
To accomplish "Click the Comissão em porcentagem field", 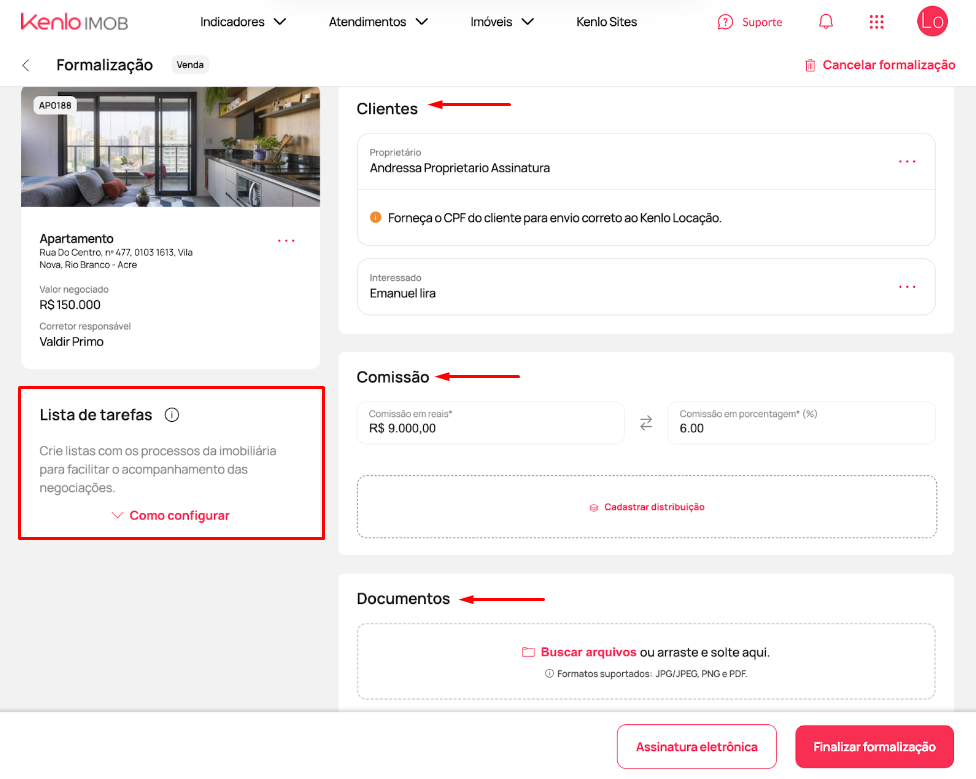I will [801, 422].
